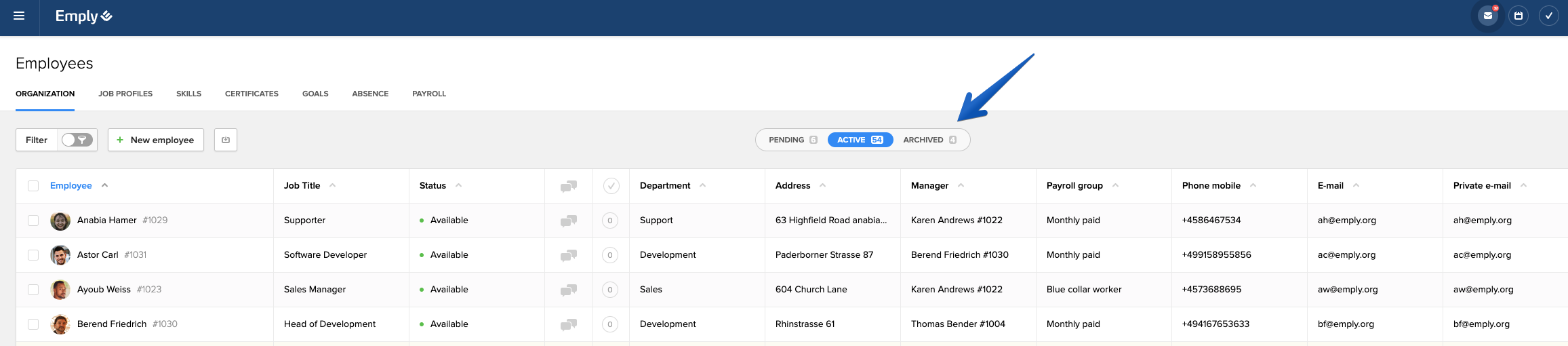Click the checkmark tasks icon in header

point(1549,16)
